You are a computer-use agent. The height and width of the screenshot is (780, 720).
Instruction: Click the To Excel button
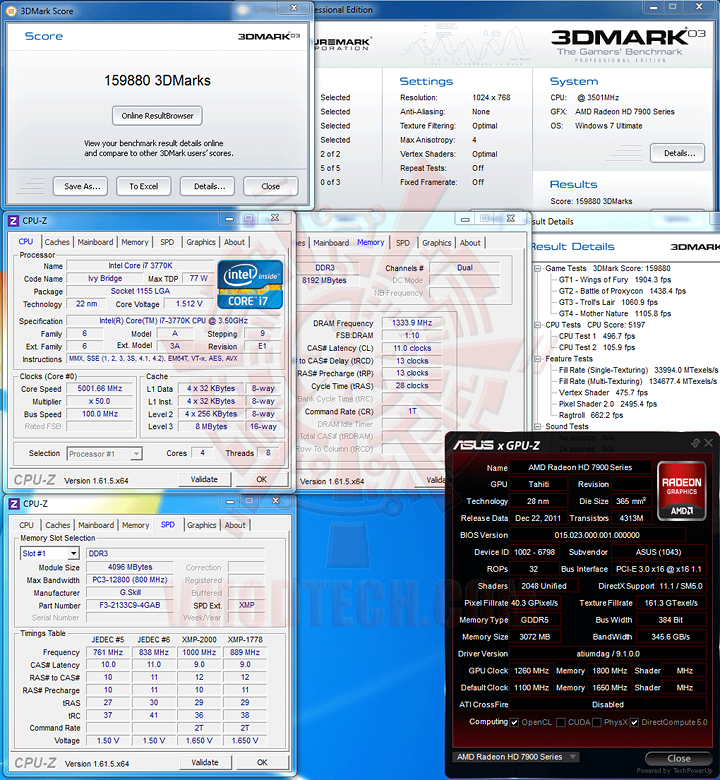tap(144, 187)
